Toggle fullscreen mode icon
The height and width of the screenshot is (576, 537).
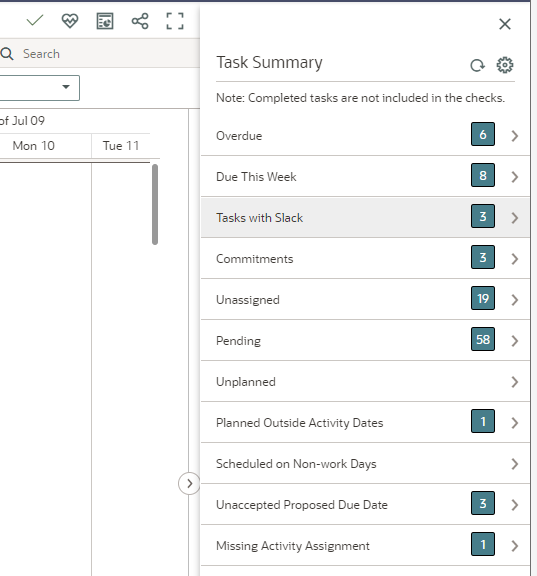click(175, 21)
